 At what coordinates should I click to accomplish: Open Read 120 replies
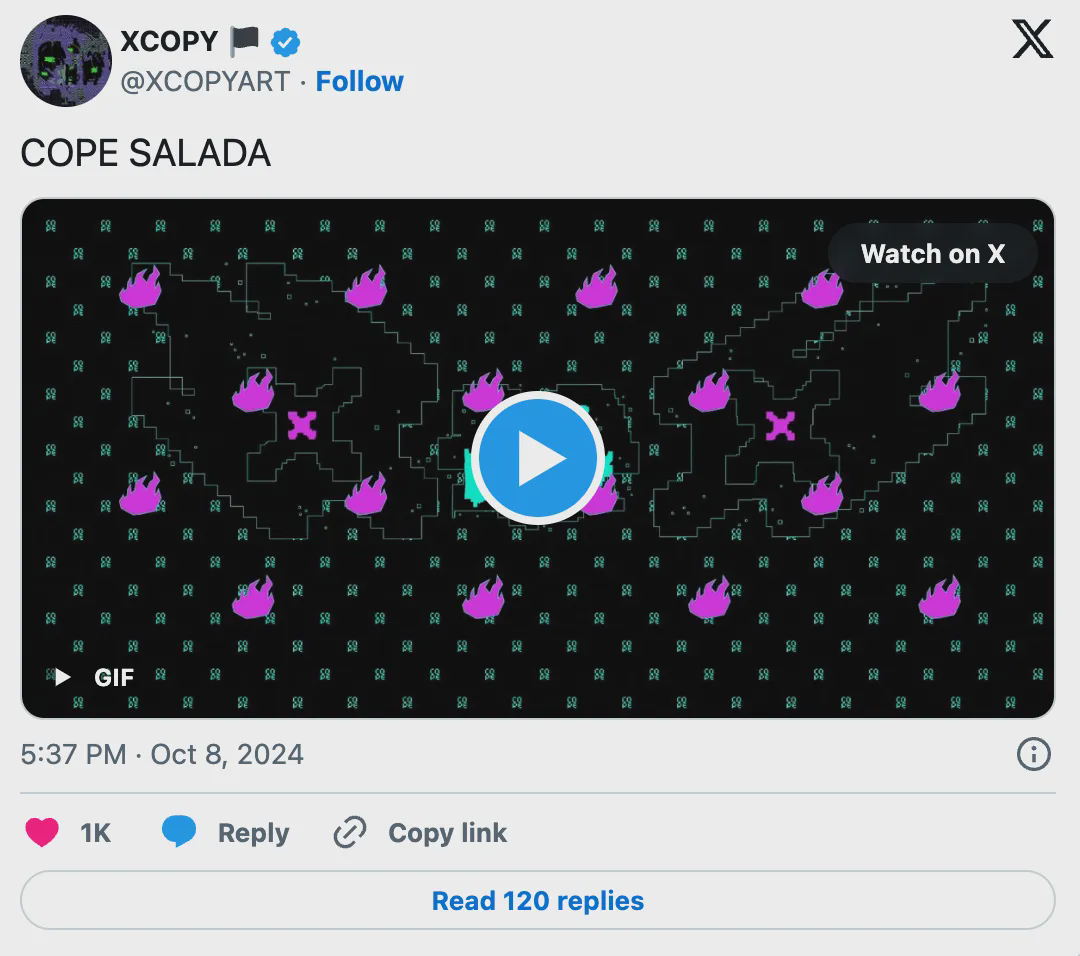(x=538, y=901)
